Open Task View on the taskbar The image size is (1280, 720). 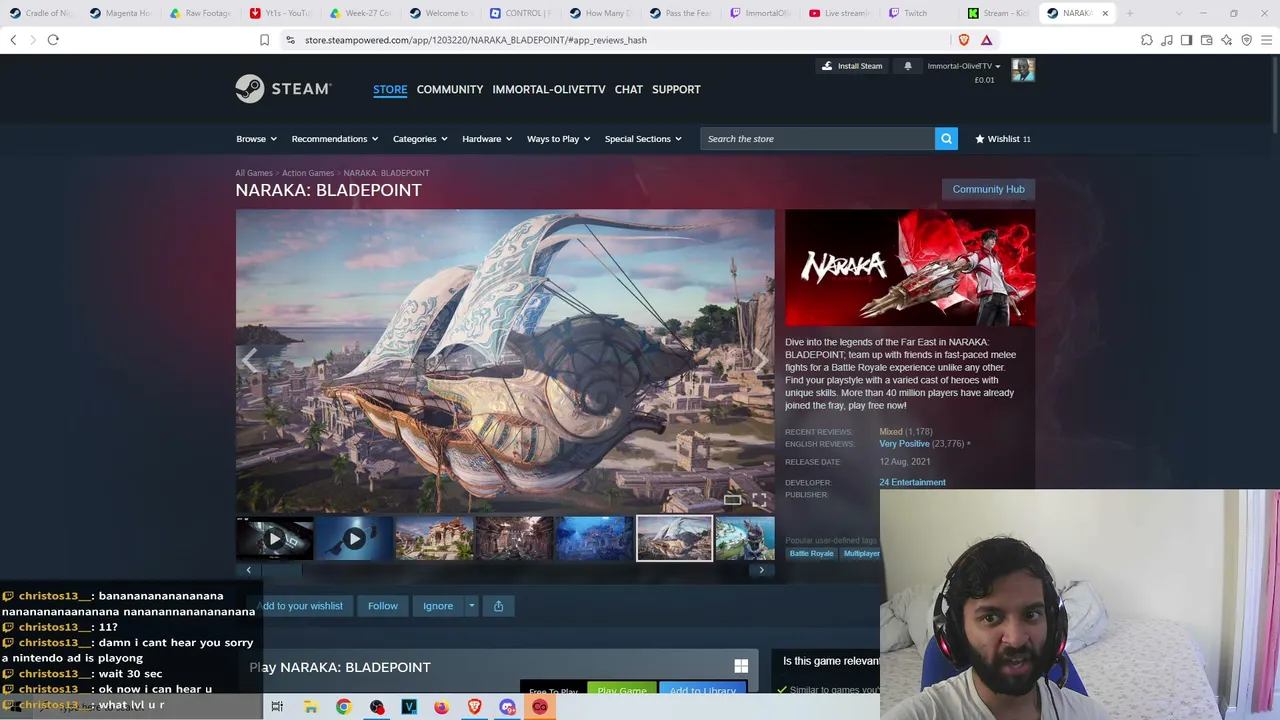(x=277, y=707)
